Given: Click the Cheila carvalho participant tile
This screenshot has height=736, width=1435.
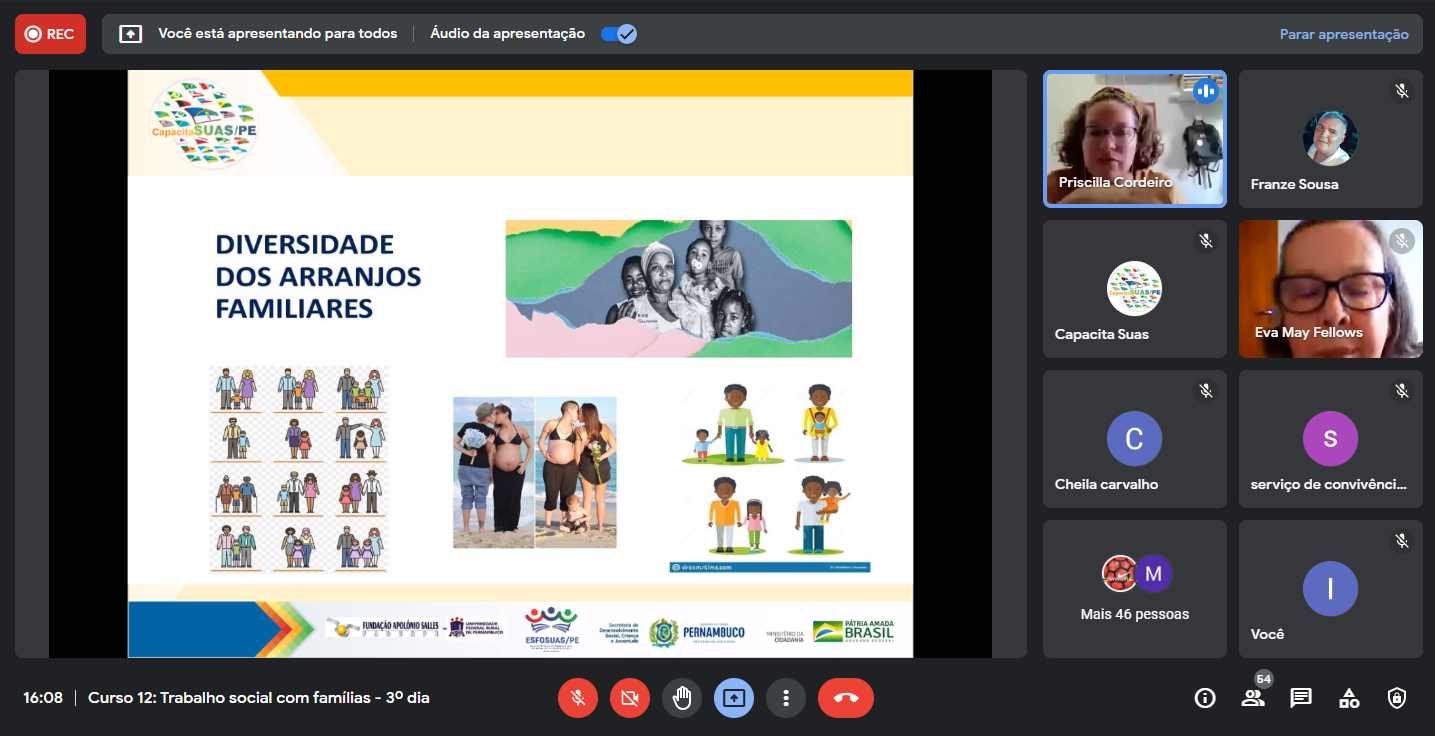Looking at the screenshot, I should [x=1134, y=439].
